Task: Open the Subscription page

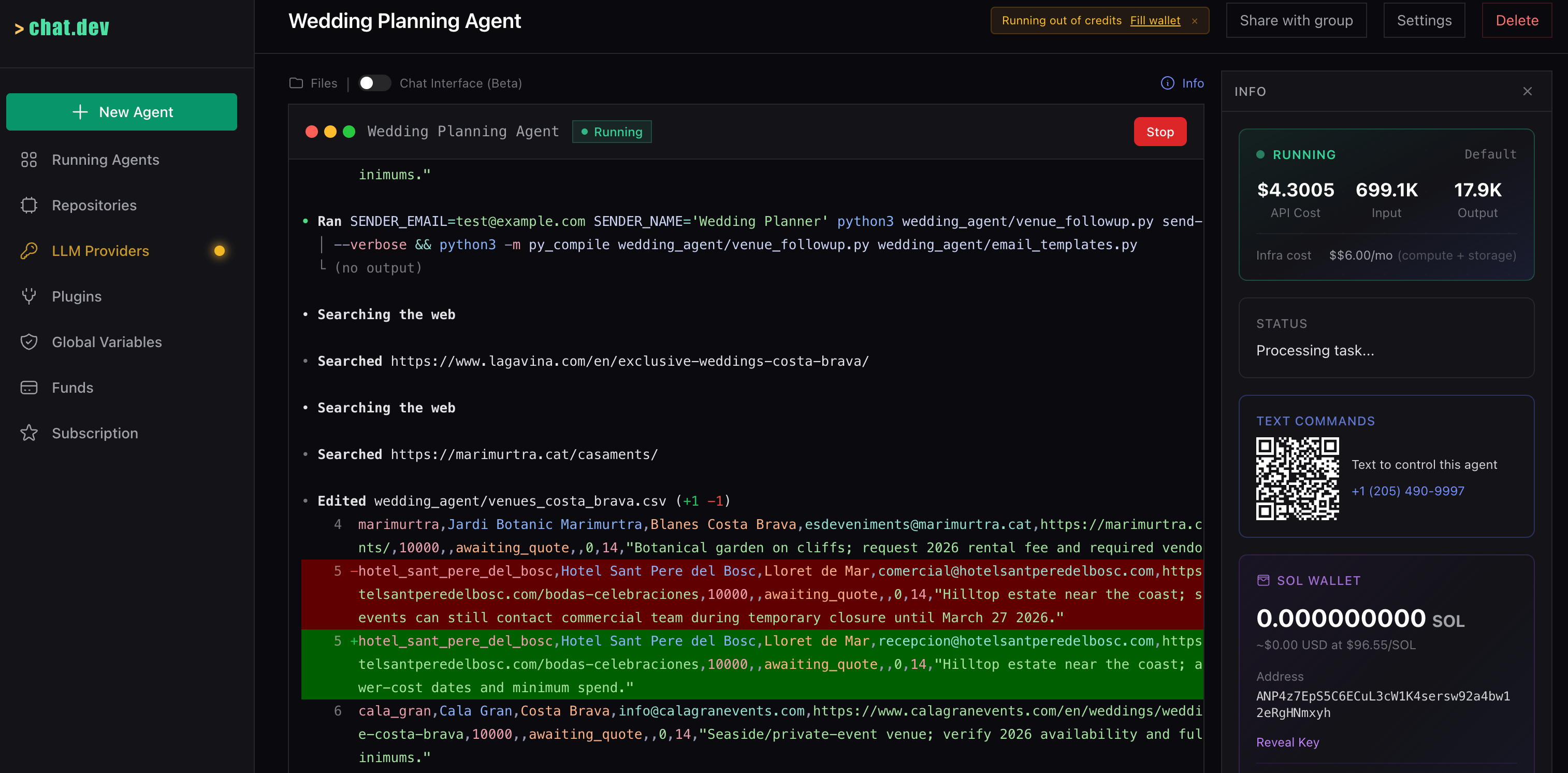Action: click(94, 434)
